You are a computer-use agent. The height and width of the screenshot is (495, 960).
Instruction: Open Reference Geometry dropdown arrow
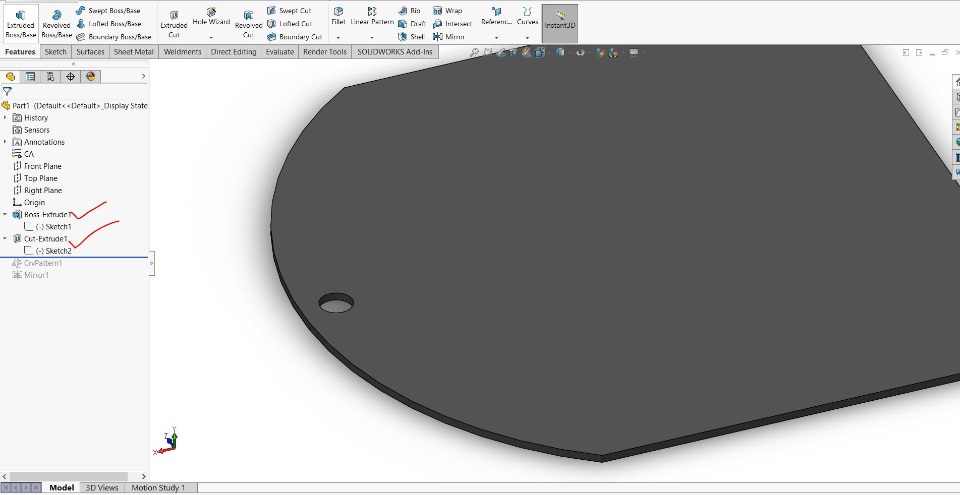497,38
